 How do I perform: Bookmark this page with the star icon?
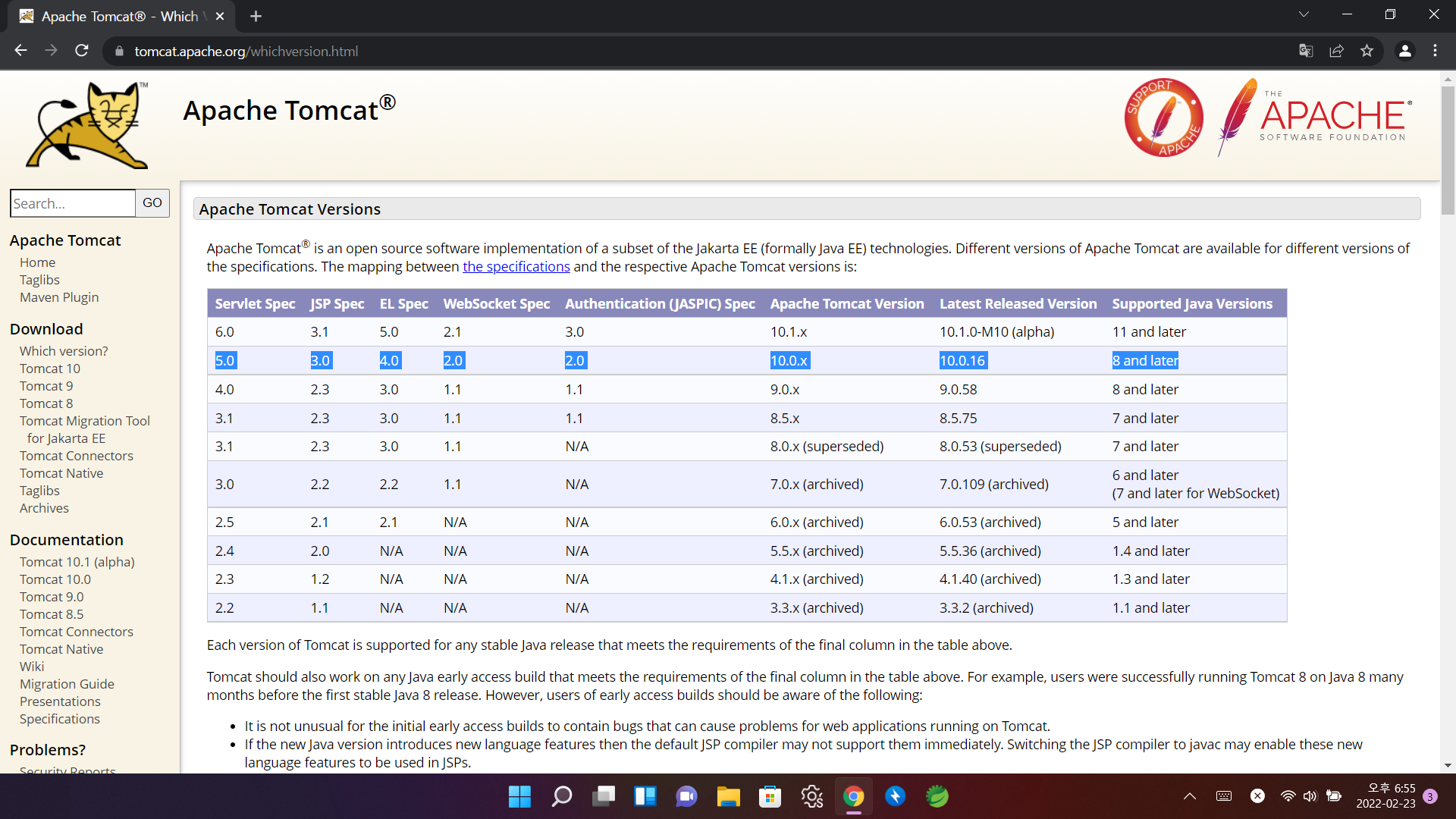point(1367,51)
